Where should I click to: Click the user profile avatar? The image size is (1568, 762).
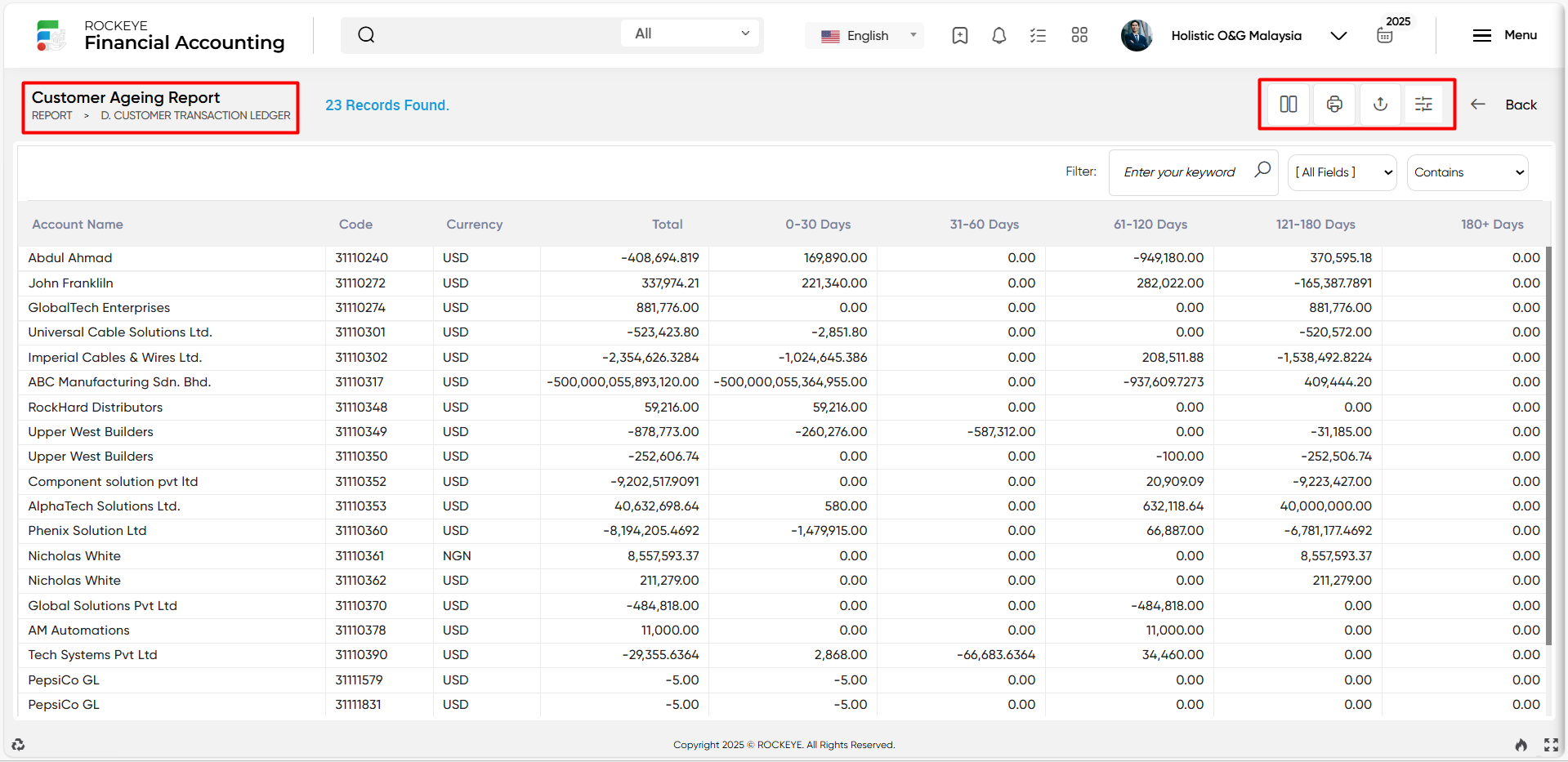[x=1137, y=35]
